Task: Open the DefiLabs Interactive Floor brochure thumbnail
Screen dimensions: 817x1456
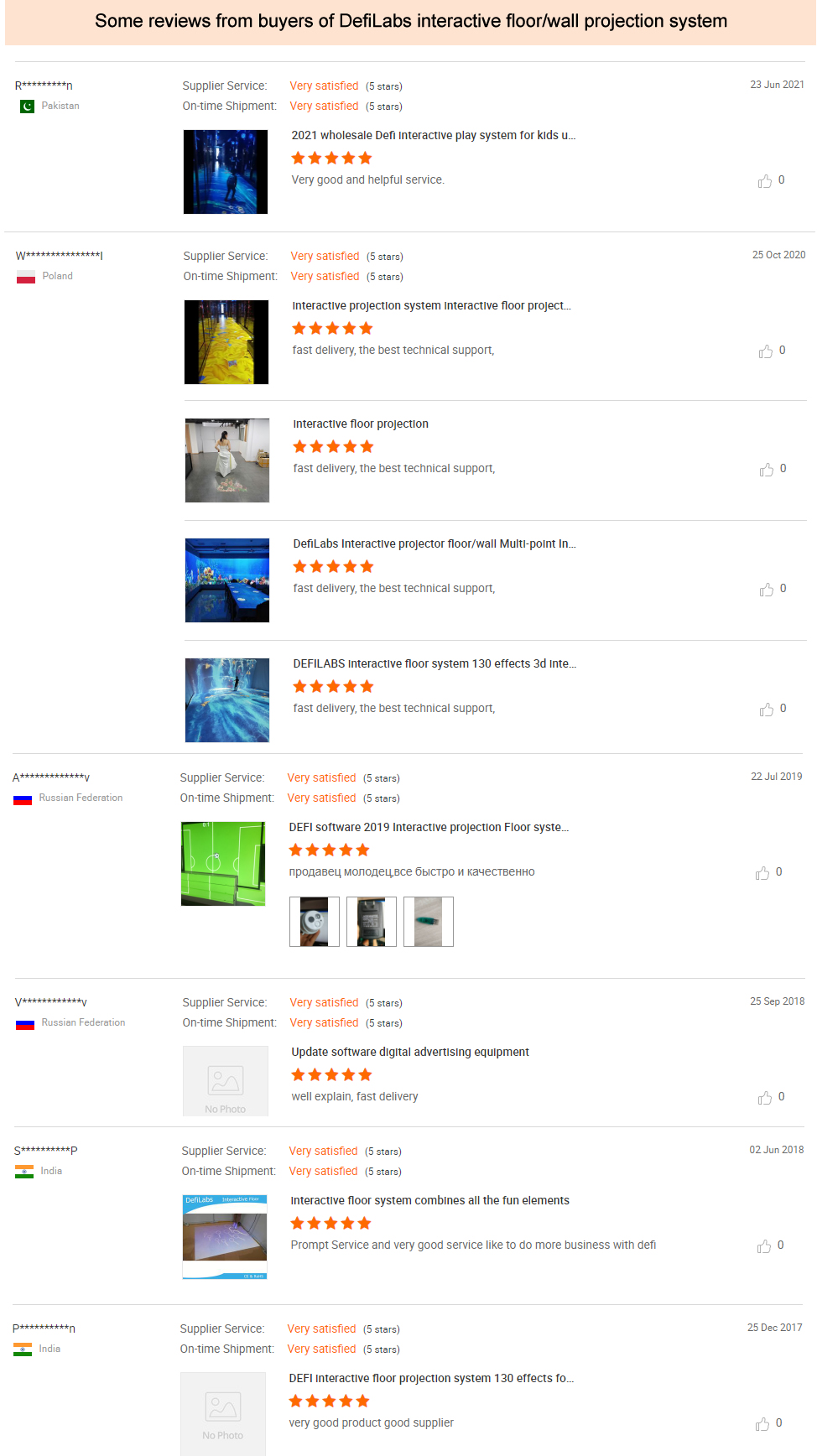Action: click(x=225, y=1237)
